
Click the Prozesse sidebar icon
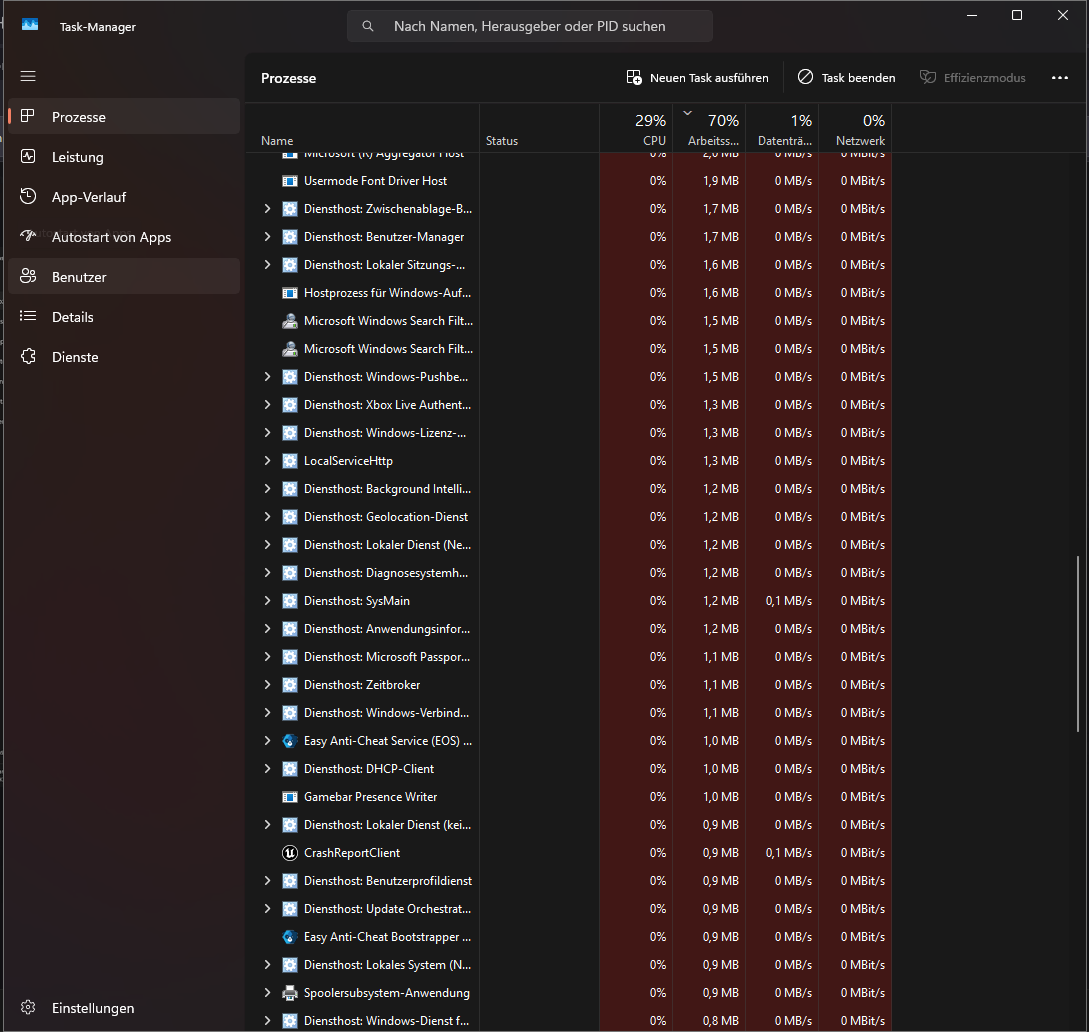tap(28, 116)
